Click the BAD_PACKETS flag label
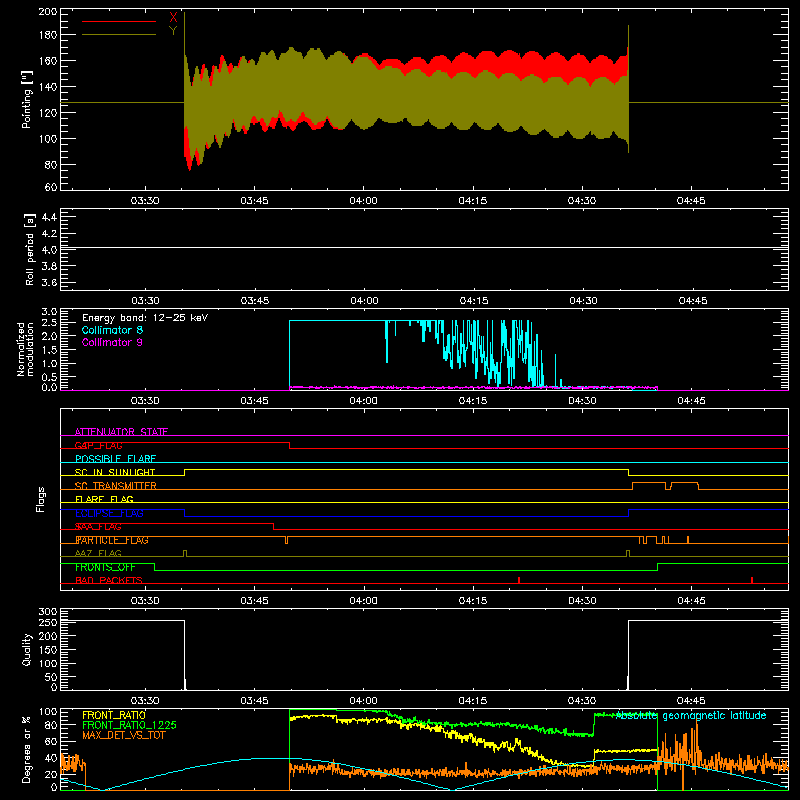The height and width of the screenshot is (800, 800). click(x=109, y=581)
